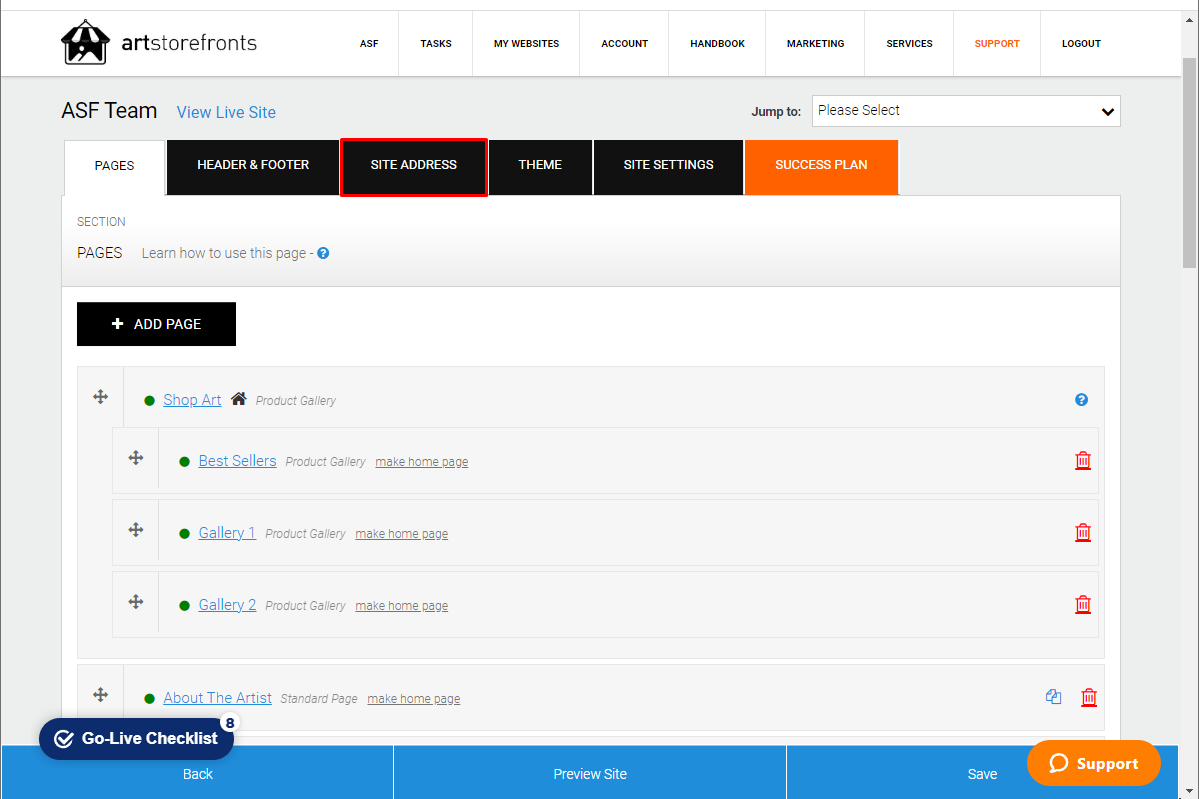The width and height of the screenshot is (1199, 799).
Task: Open Account in top navigation
Action: coord(625,44)
